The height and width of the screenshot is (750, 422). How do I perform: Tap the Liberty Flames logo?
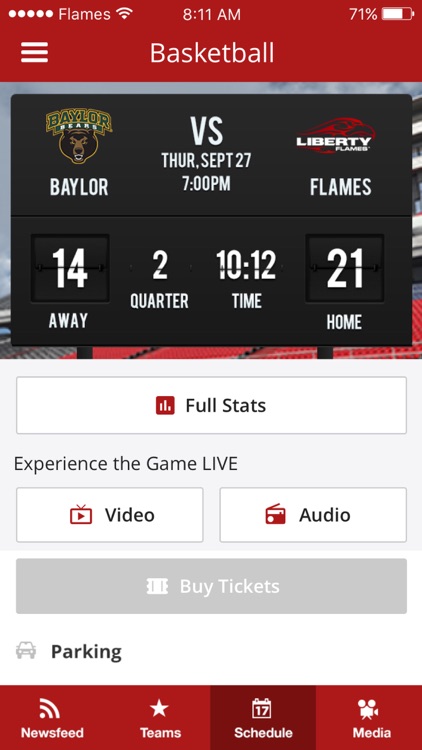(334, 136)
